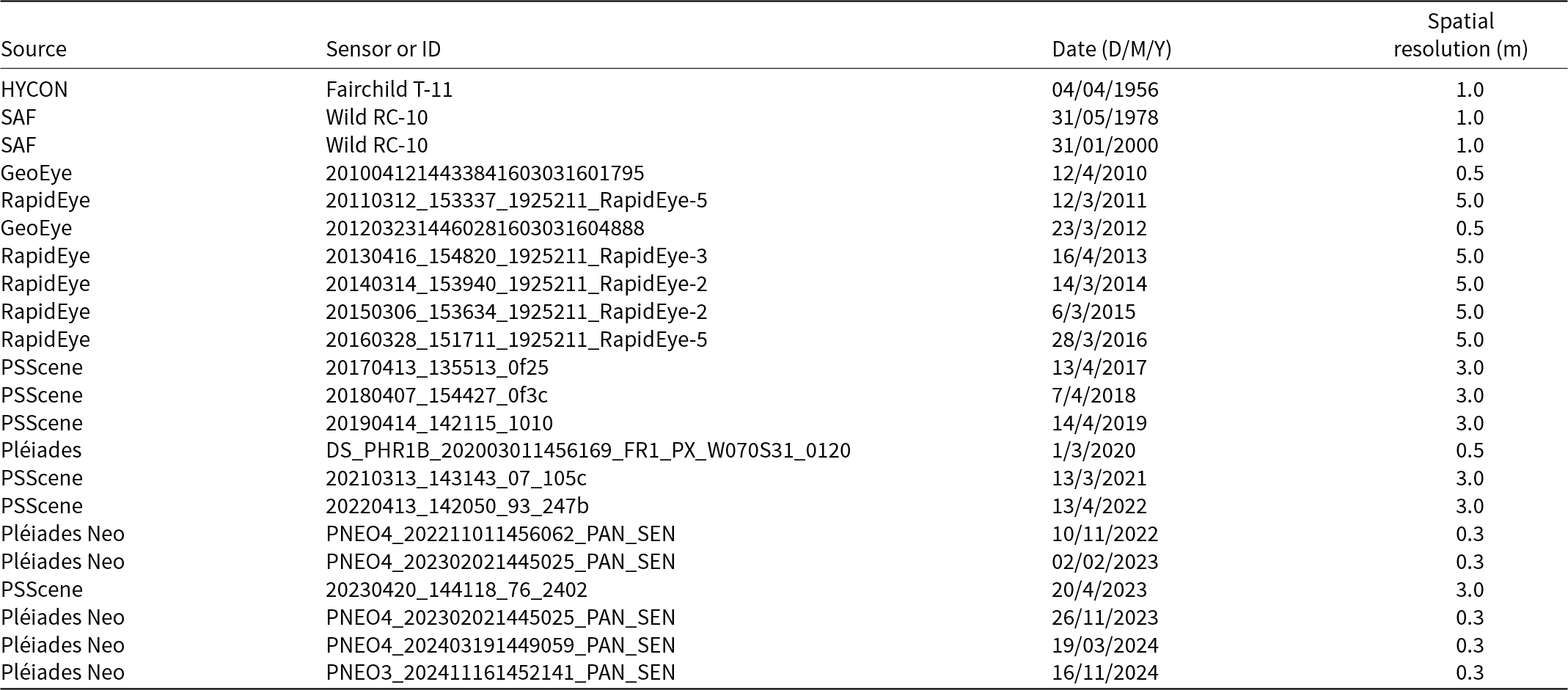Select the 20180407_154427_0f3c cell
1568x690 pixels.
click(x=436, y=395)
